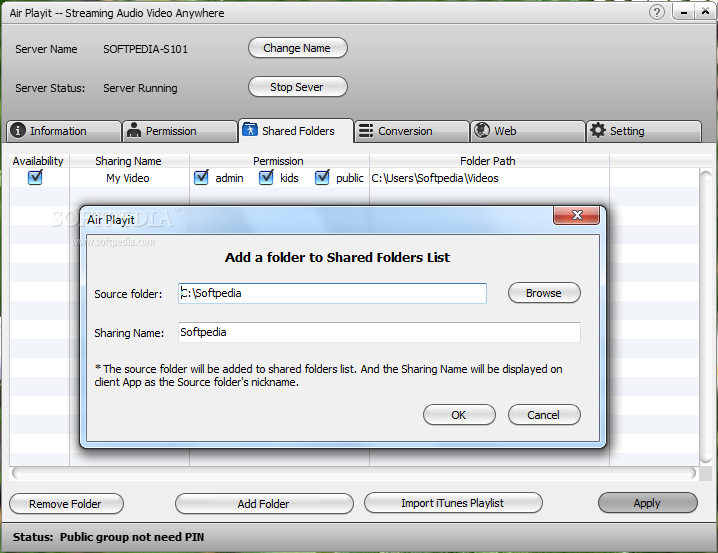The height and width of the screenshot is (553, 718).
Task: Click the Remove Folder button
Action: [x=66, y=504]
